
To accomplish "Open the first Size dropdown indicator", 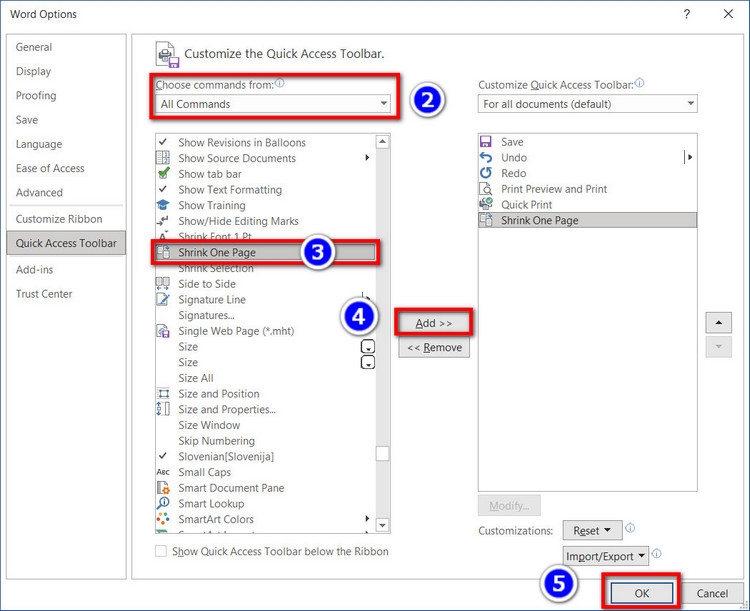I will (x=367, y=346).
